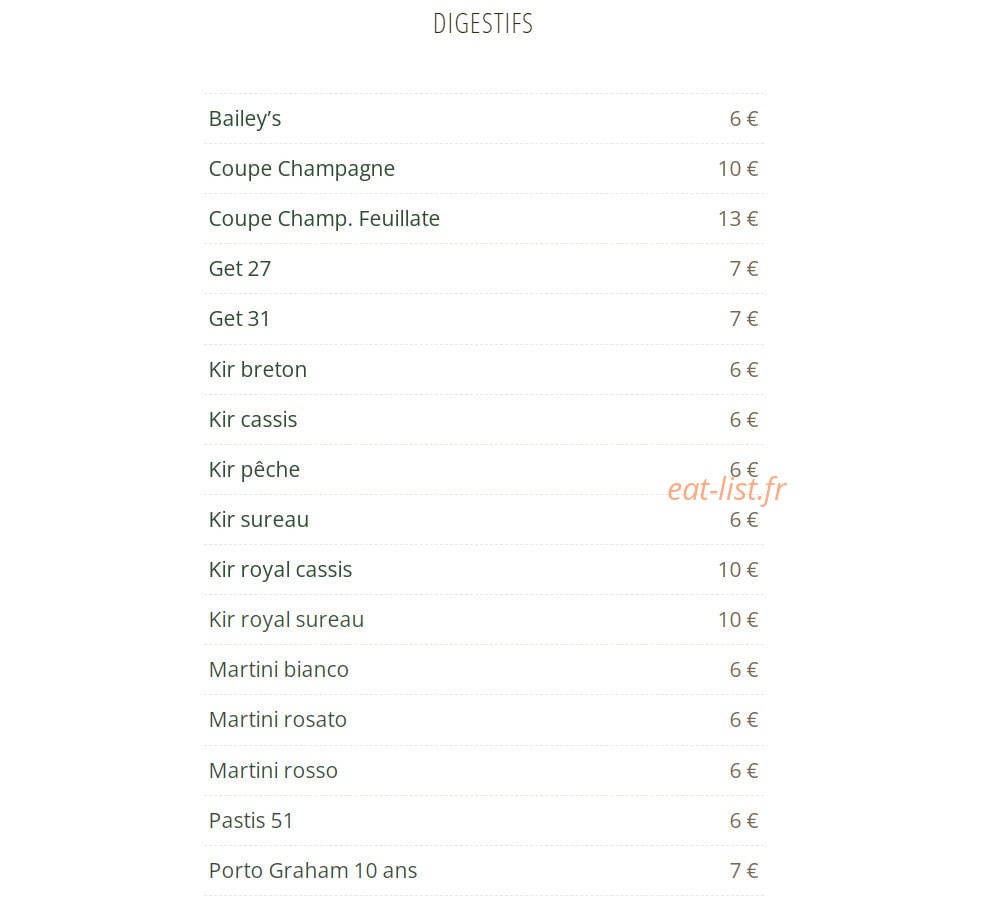This screenshot has width=985, height=919.
Task: Click the eat-list.fr watermark
Action: (727, 490)
